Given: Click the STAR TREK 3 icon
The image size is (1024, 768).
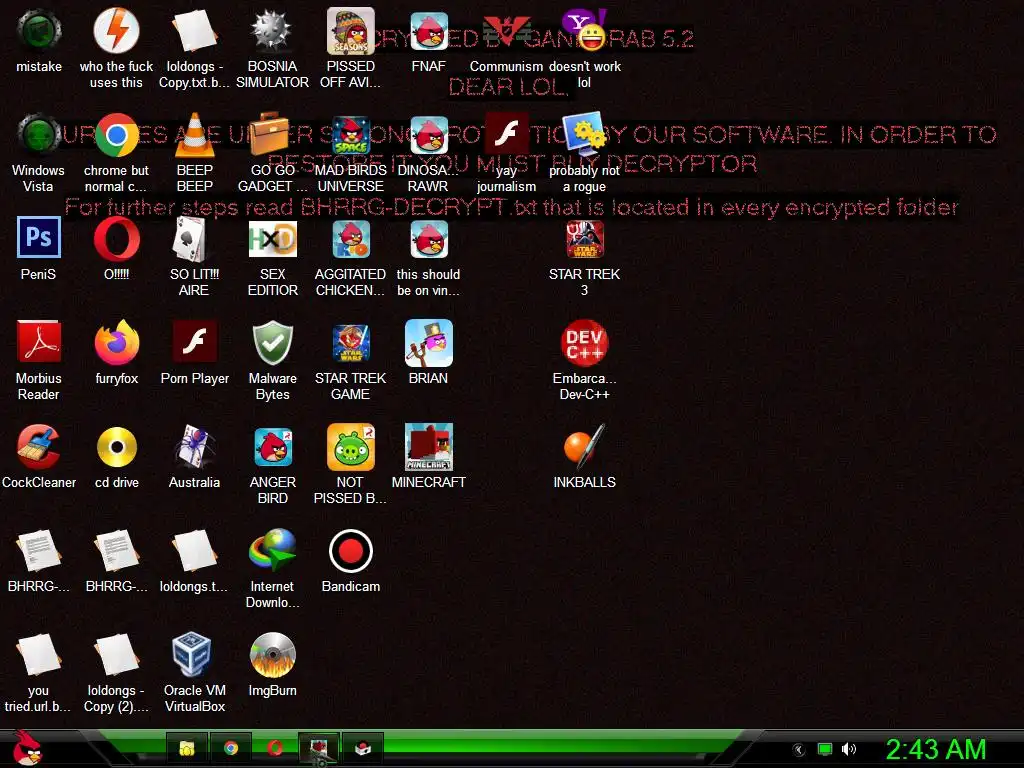Looking at the screenshot, I should [x=584, y=239].
